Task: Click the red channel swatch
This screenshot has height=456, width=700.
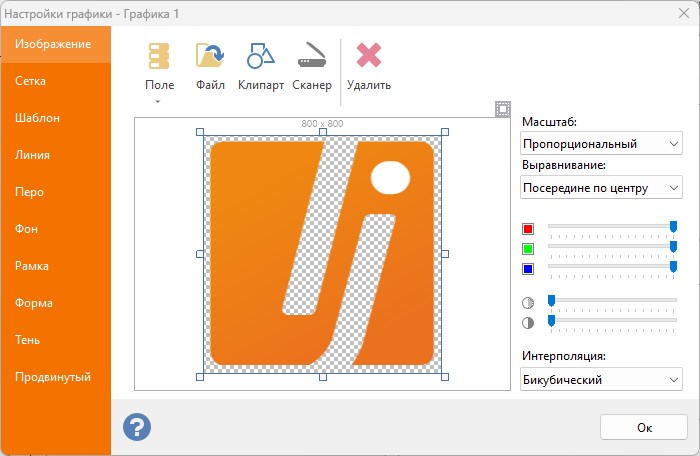Action: [528, 229]
